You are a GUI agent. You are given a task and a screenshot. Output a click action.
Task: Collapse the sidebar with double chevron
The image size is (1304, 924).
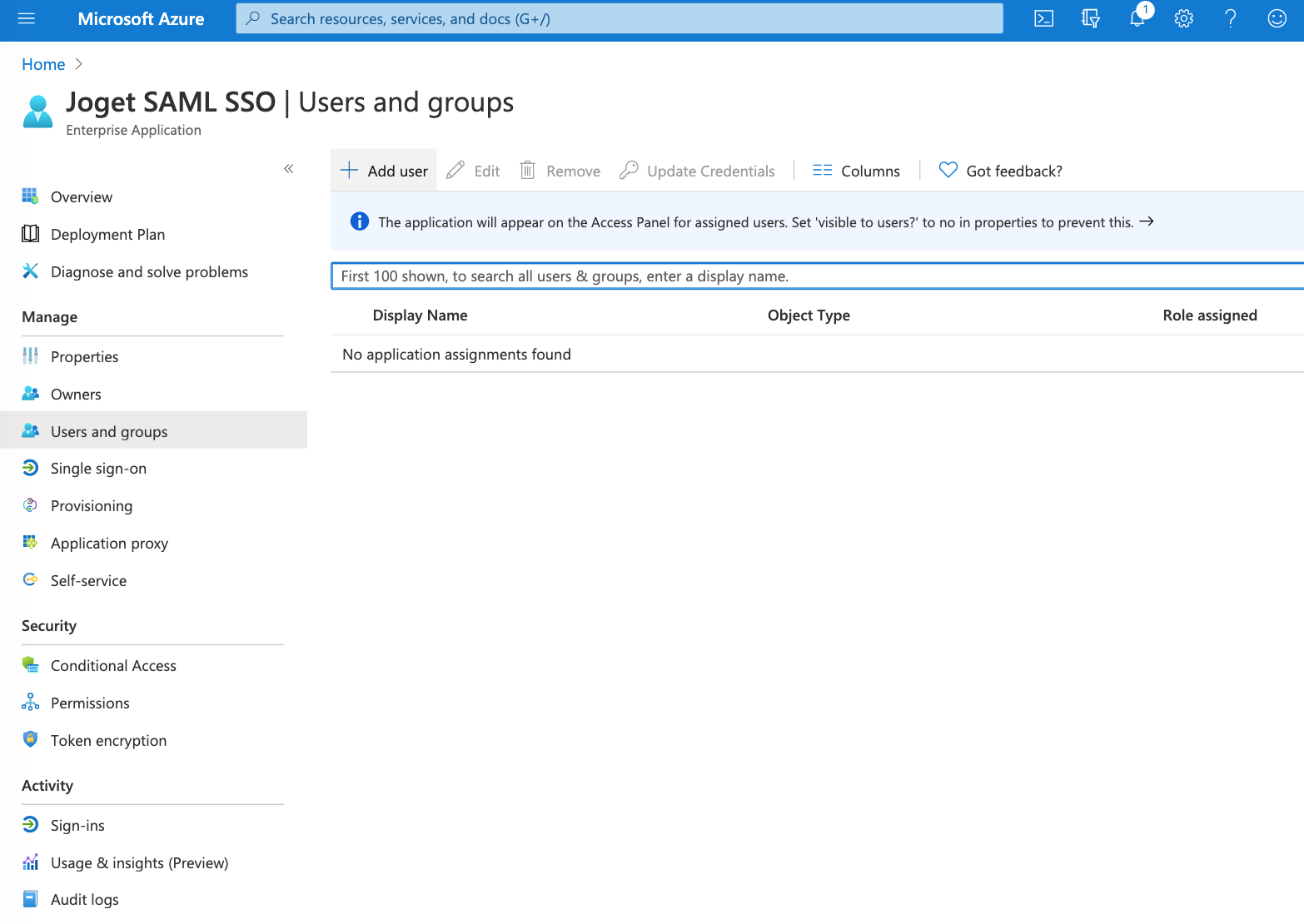coord(289,169)
